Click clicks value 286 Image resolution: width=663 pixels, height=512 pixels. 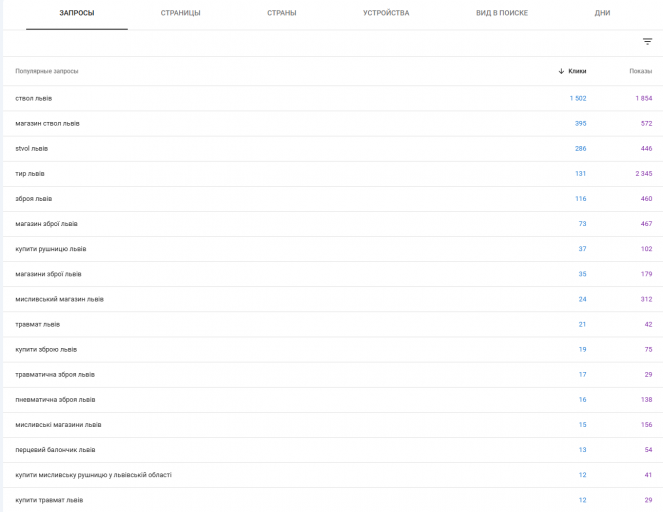[581, 148]
